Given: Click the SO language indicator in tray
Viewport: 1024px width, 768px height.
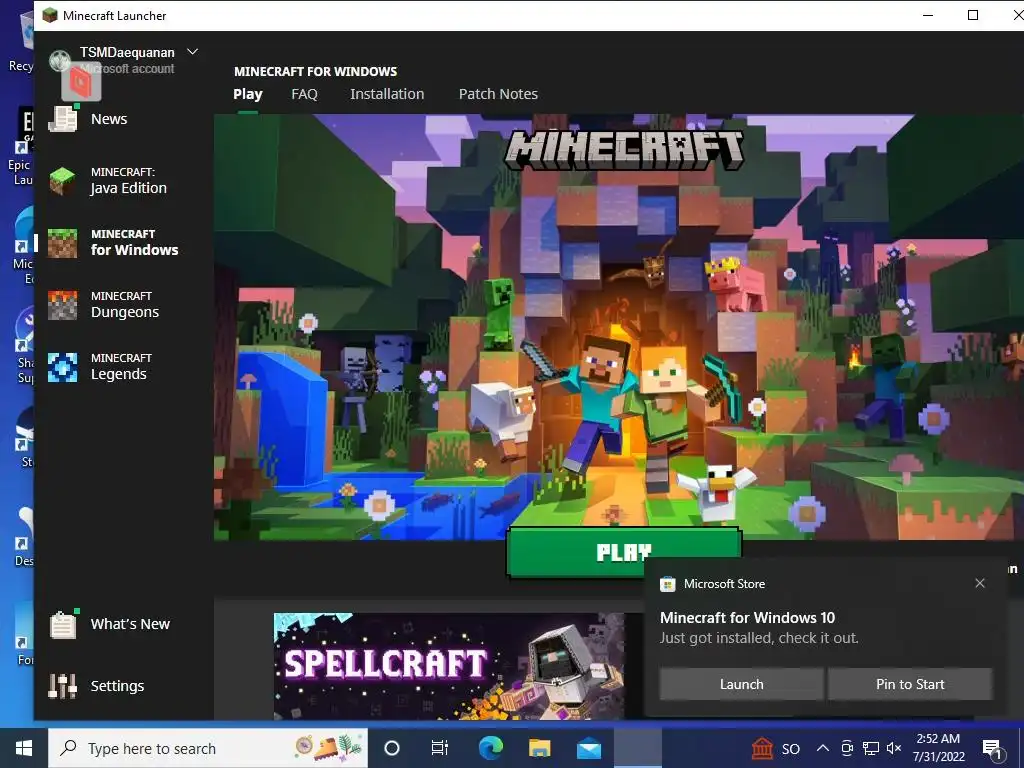Looking at the screenshot, I should click(791, 749).
